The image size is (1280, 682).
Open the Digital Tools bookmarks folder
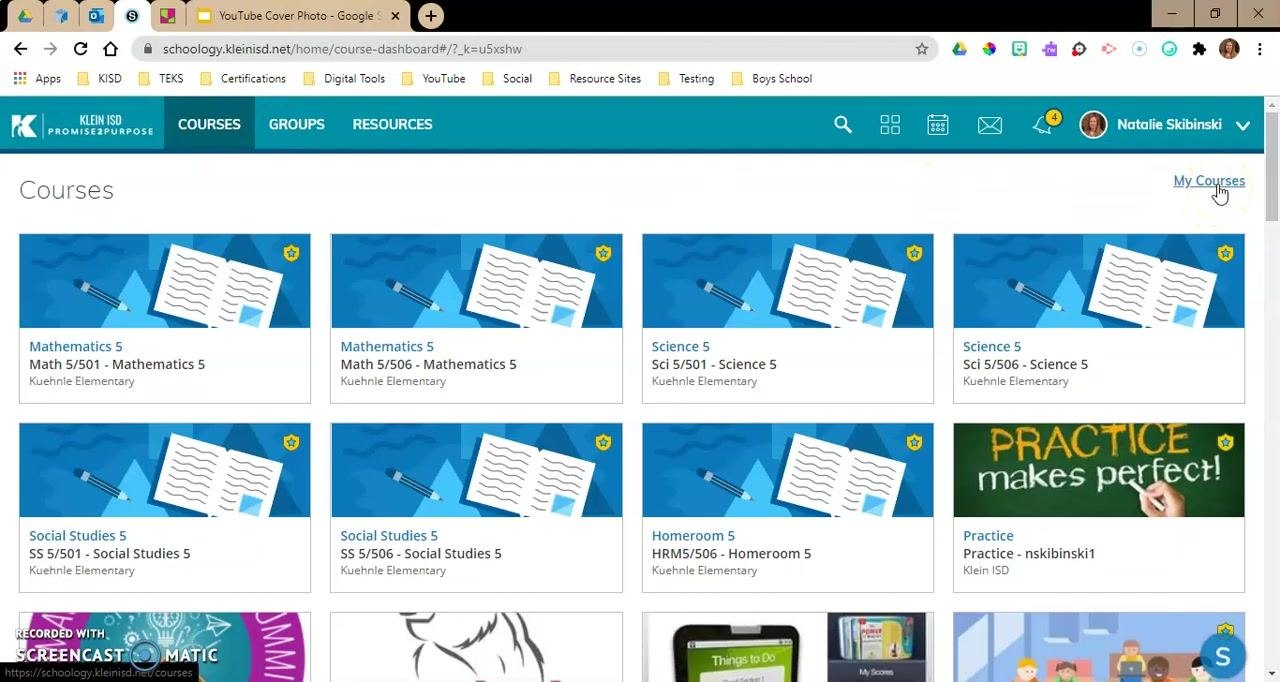344,78
